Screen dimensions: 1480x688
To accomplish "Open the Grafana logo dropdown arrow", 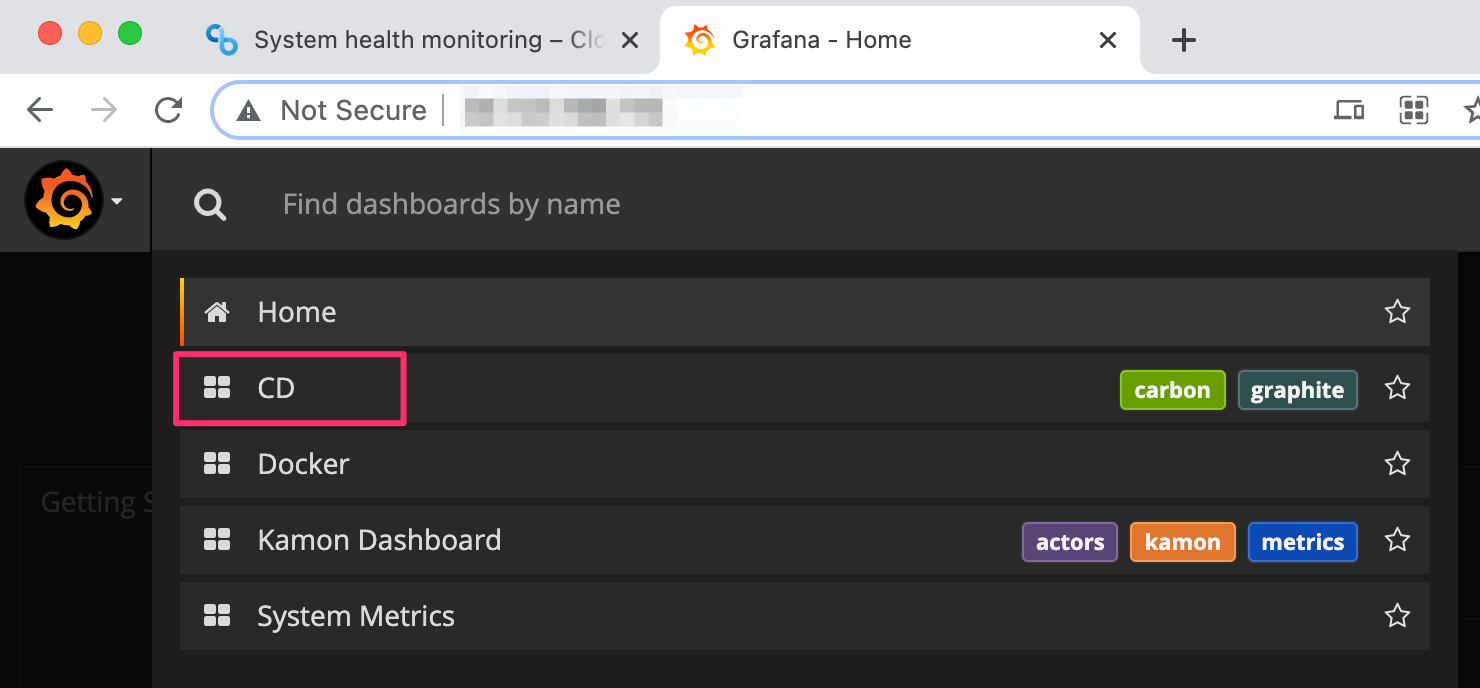I will [x=117, y=202].
